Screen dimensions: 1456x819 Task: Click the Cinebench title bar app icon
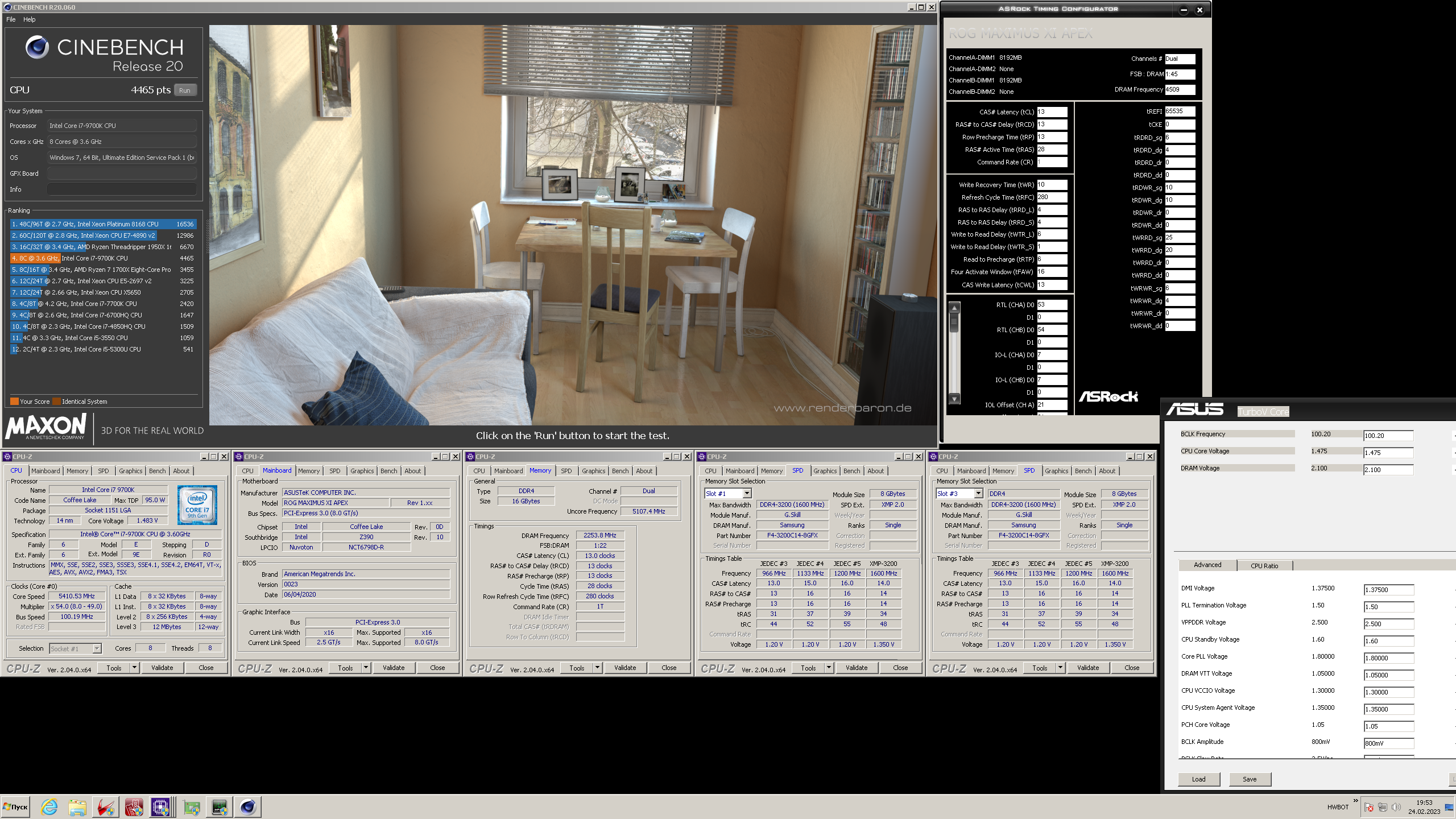[x=7, y=7]
